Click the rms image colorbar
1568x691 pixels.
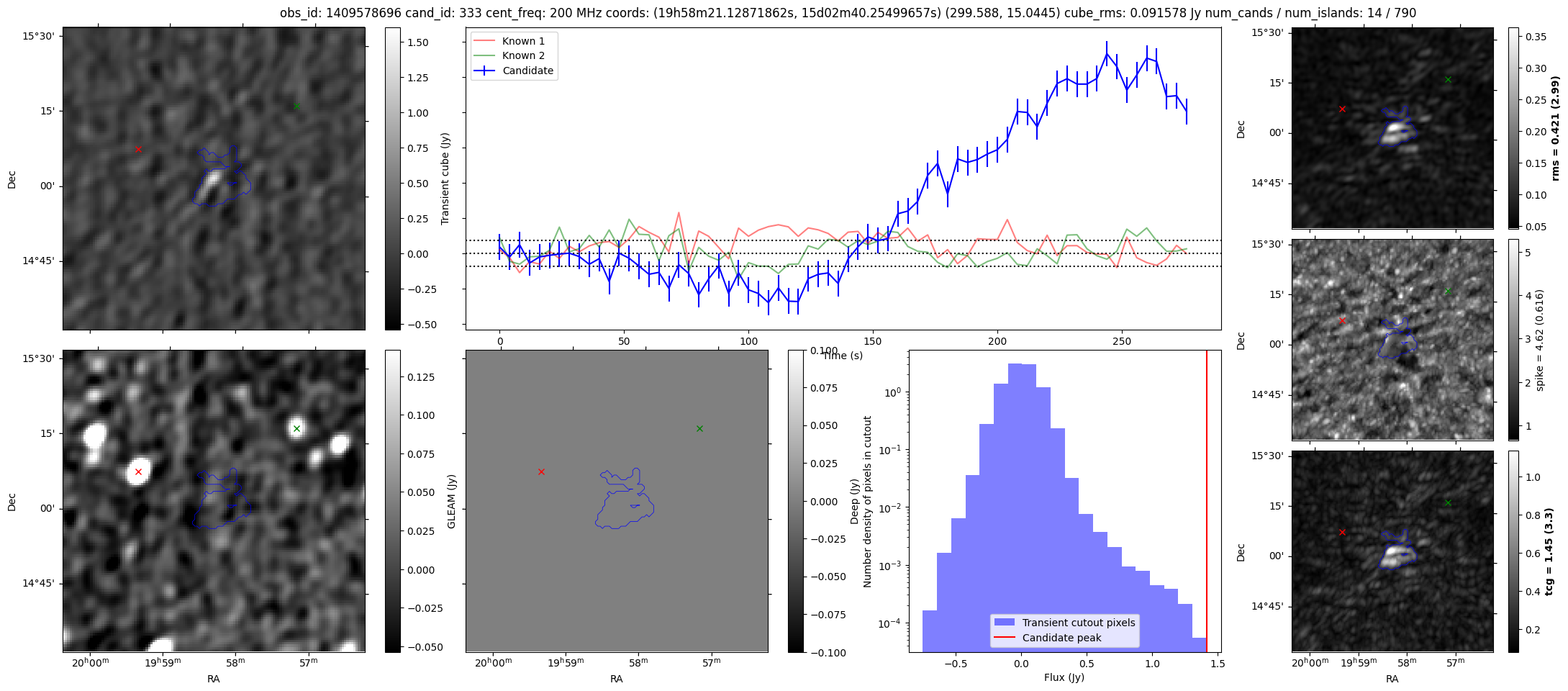click(1513, 128)
